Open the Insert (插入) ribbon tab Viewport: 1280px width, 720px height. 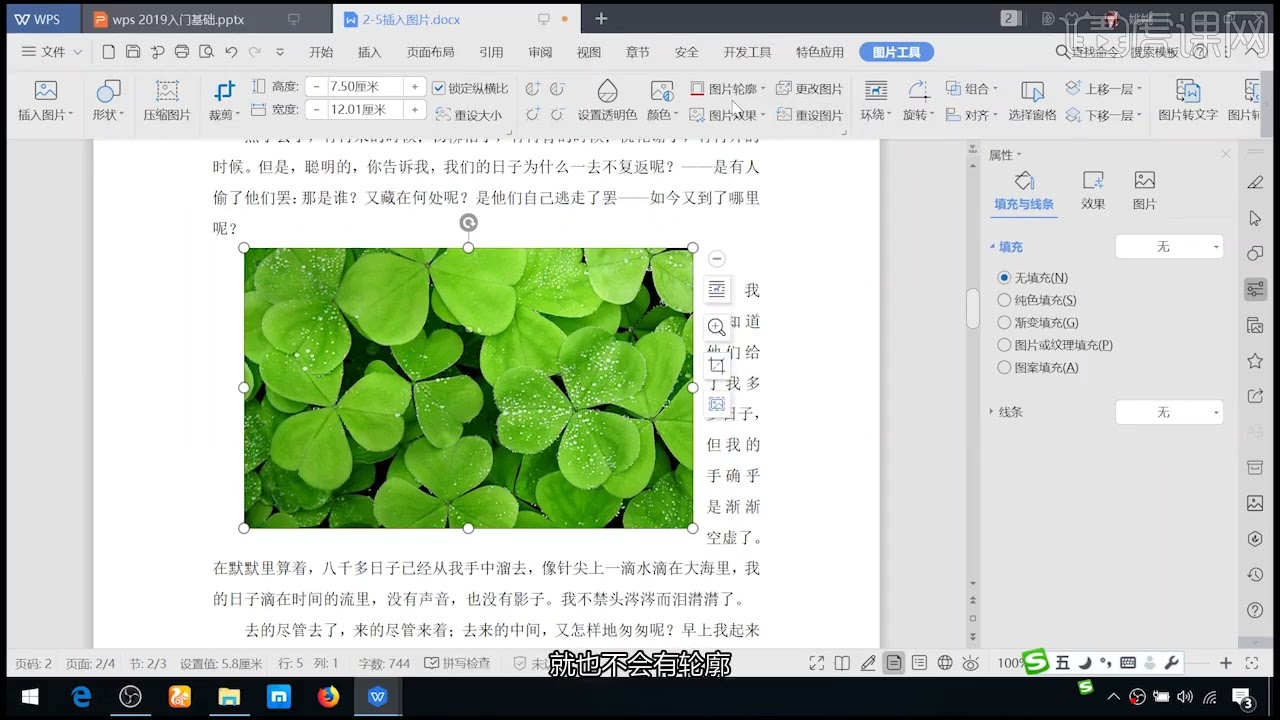tap(369, 52)
